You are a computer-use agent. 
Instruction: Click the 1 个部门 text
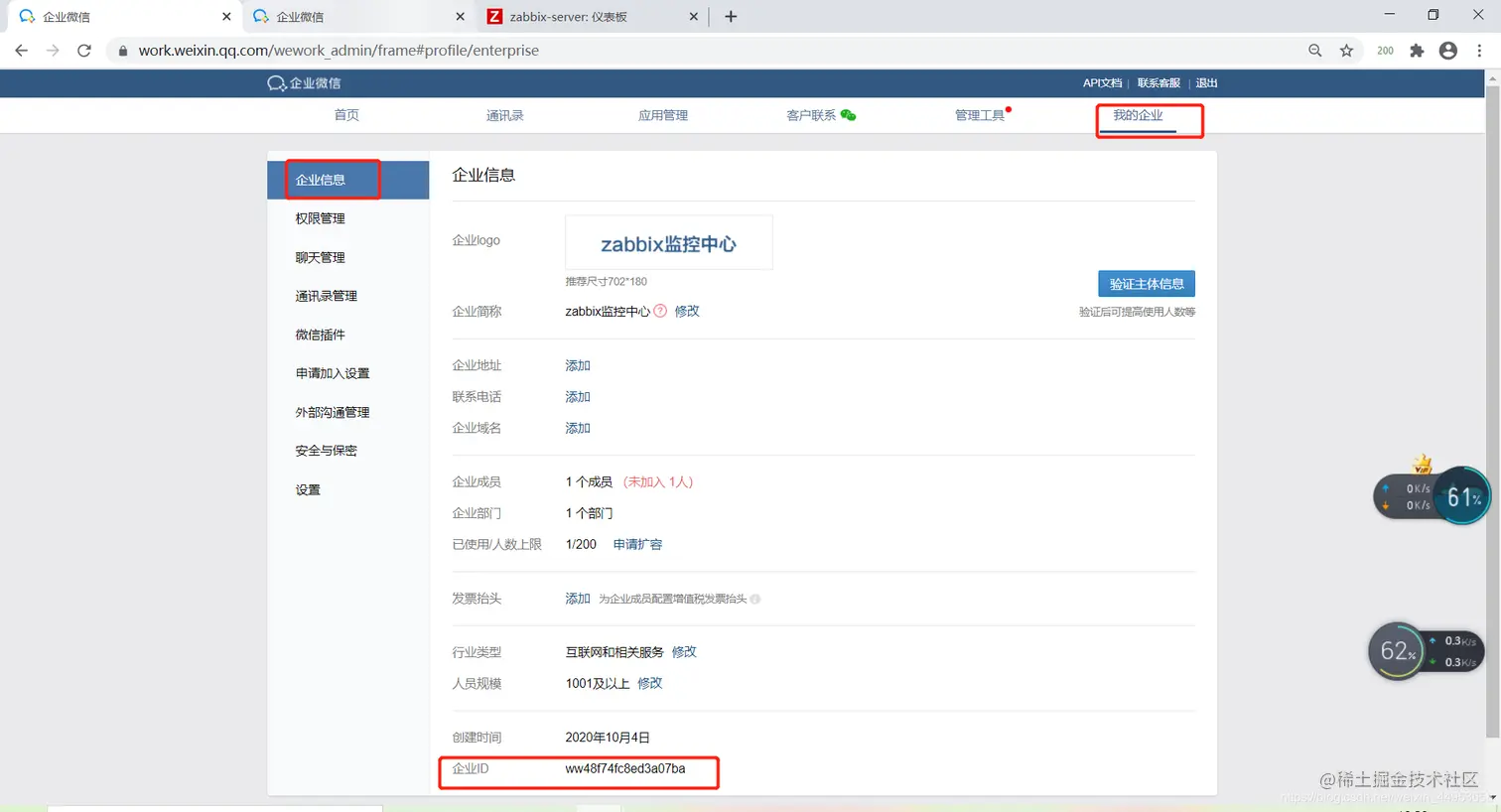coord(589,513)
